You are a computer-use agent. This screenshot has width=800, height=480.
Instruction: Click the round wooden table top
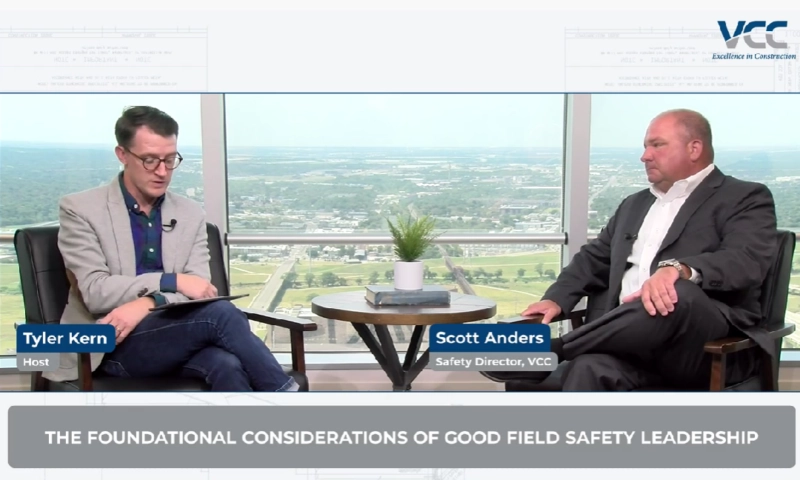click(403, 308)
